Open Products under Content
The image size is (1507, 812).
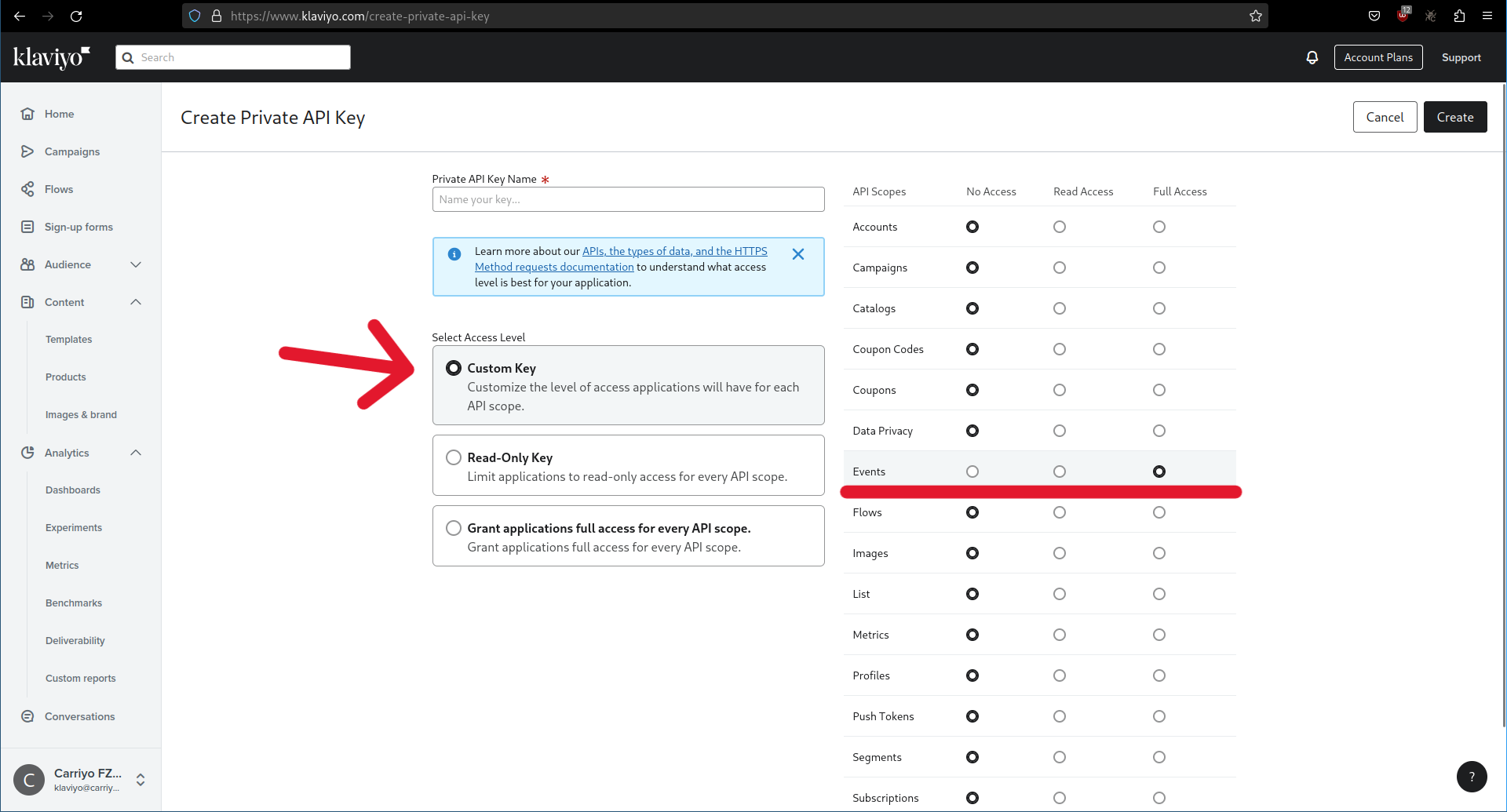pyautogui.click(x=66, y=377)
